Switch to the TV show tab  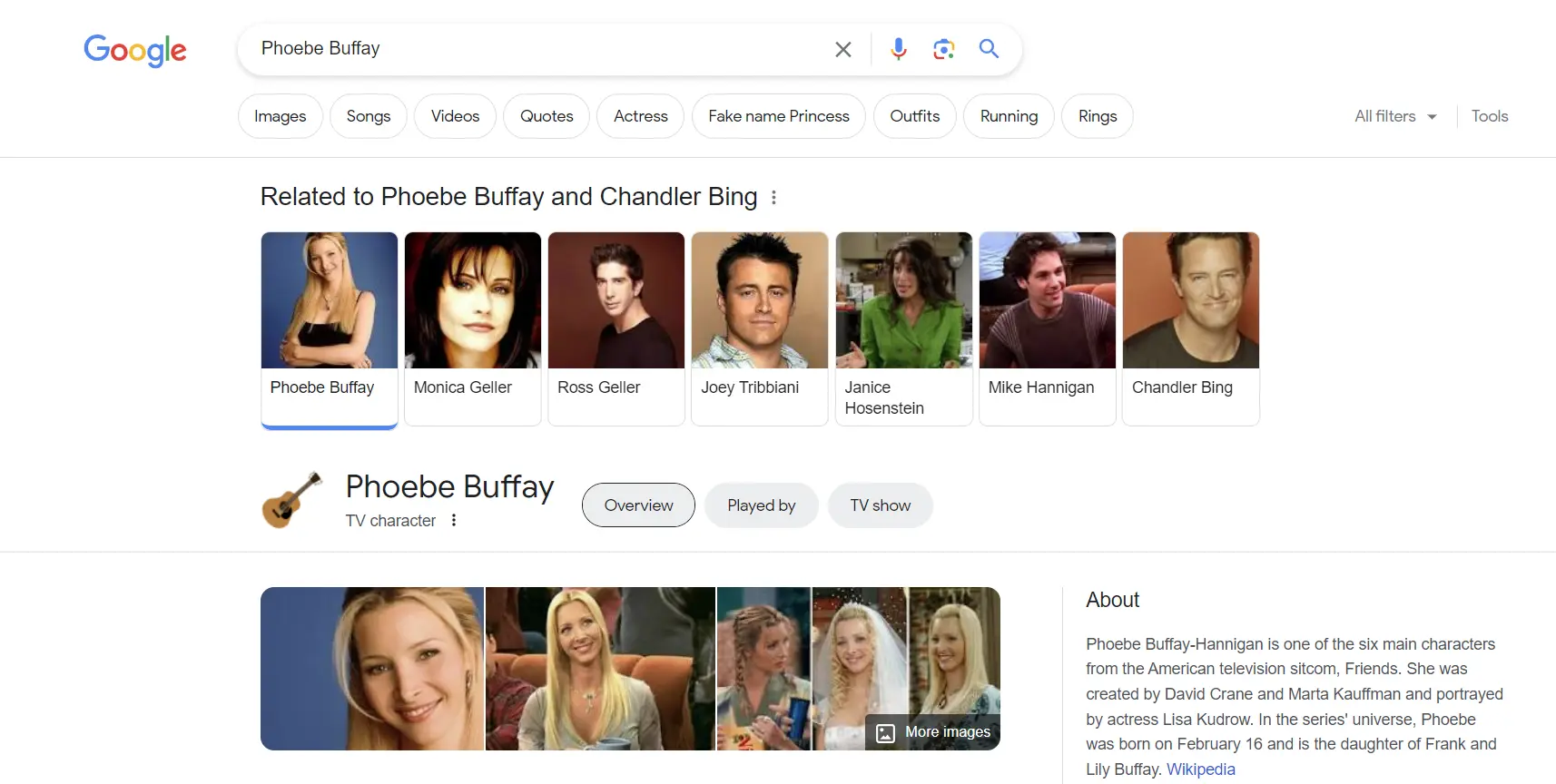[x=881, y=505]
